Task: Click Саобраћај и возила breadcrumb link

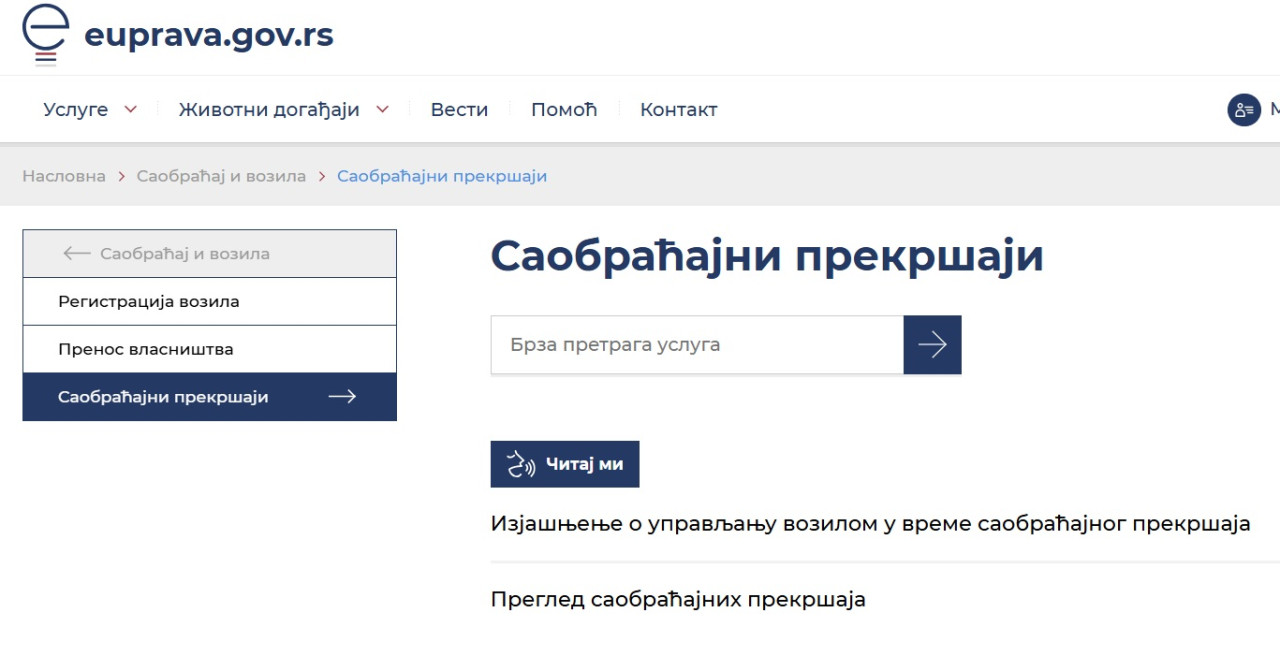Action: 221,176
